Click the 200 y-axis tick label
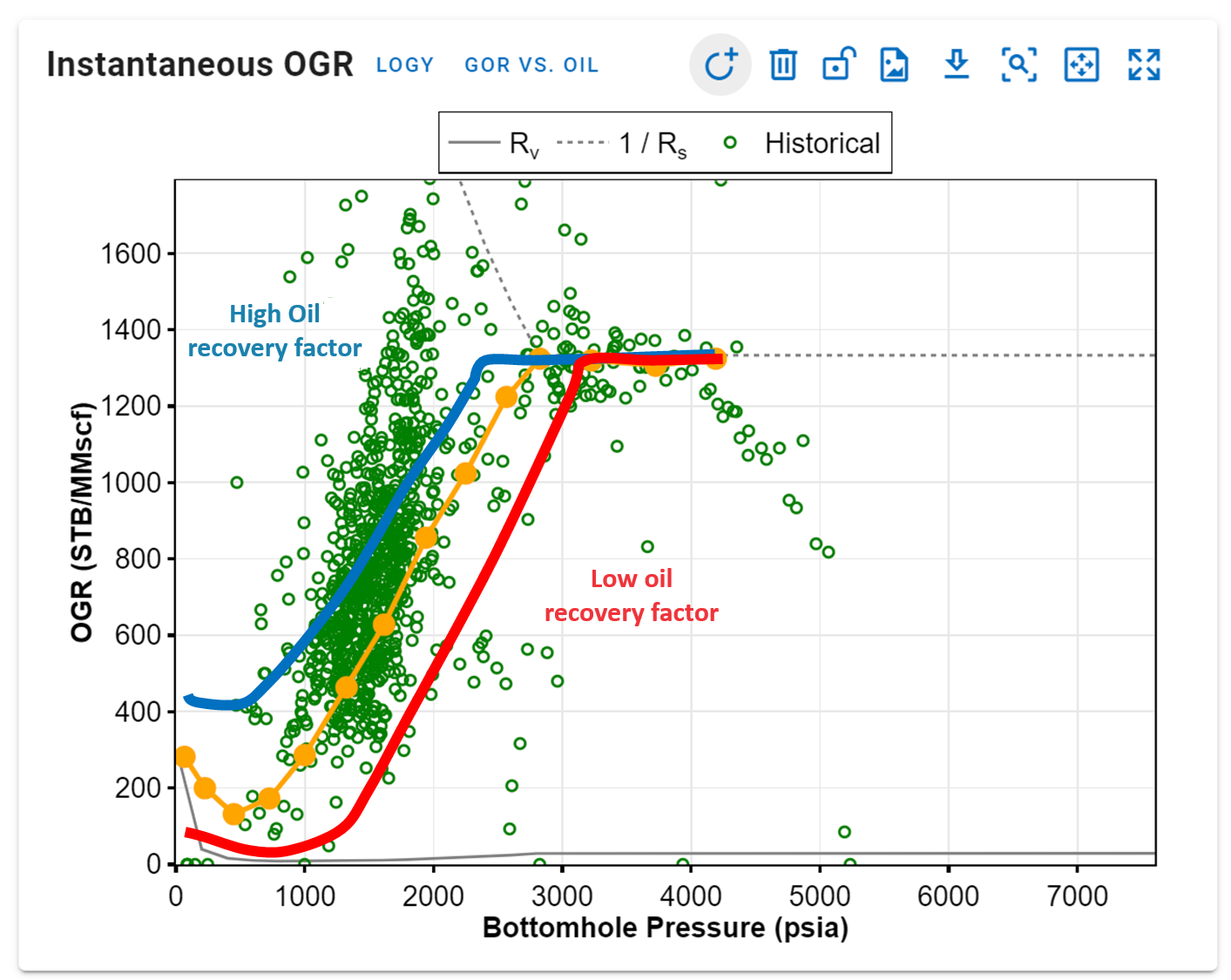 139,787
